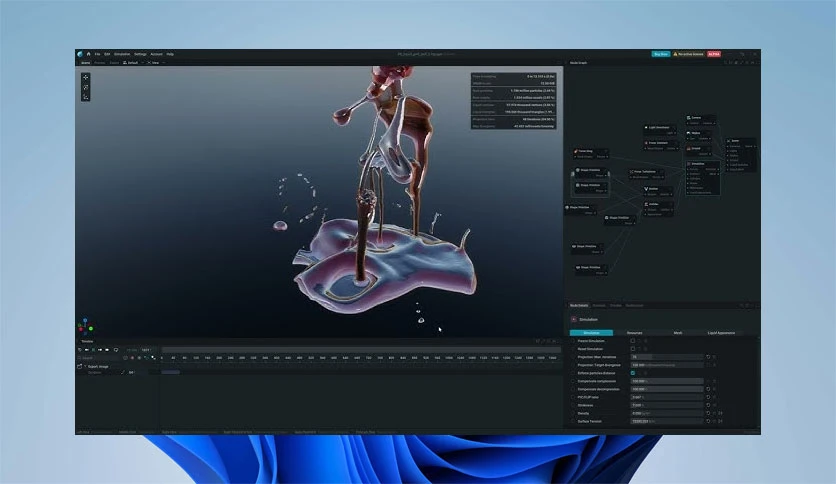Viewport: 836px width, 484px height.
Task: Click the Export Image track icon
Action: 80,366
